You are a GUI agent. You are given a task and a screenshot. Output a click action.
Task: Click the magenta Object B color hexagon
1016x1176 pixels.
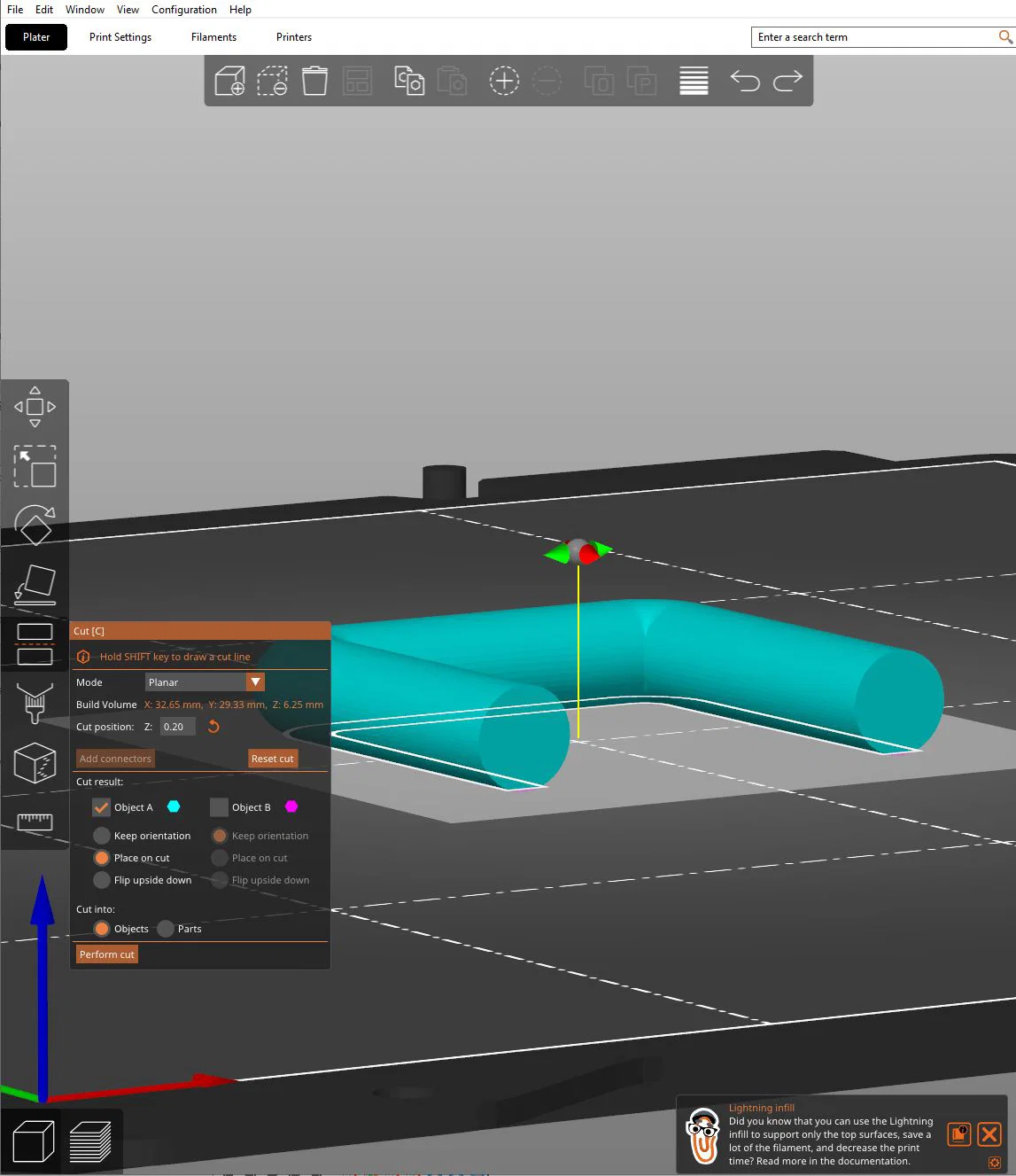291,806
